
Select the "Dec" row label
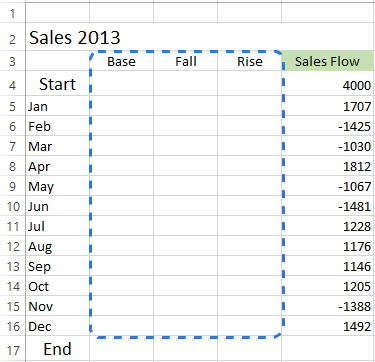click(x=57, y=326)
